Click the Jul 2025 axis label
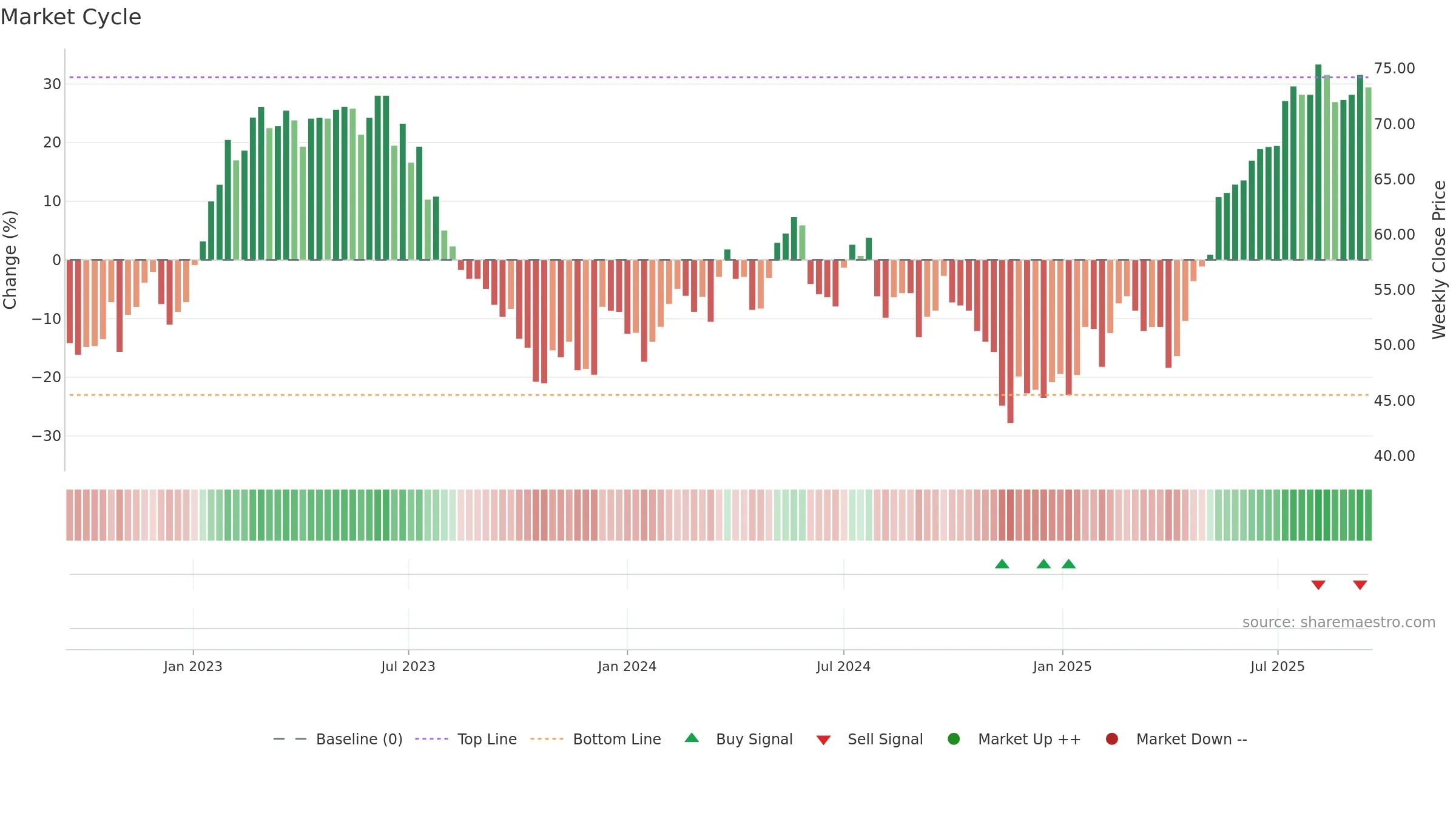Screen dimensions: 1456x819 (x=1278, y=666)
